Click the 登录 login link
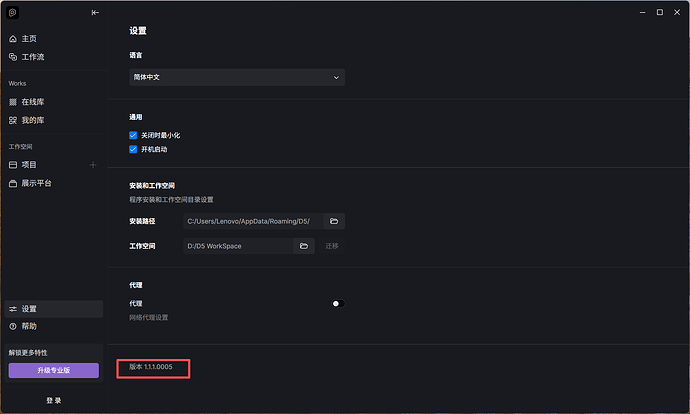This screenshot has height=414, width=690. click(54, 400)
